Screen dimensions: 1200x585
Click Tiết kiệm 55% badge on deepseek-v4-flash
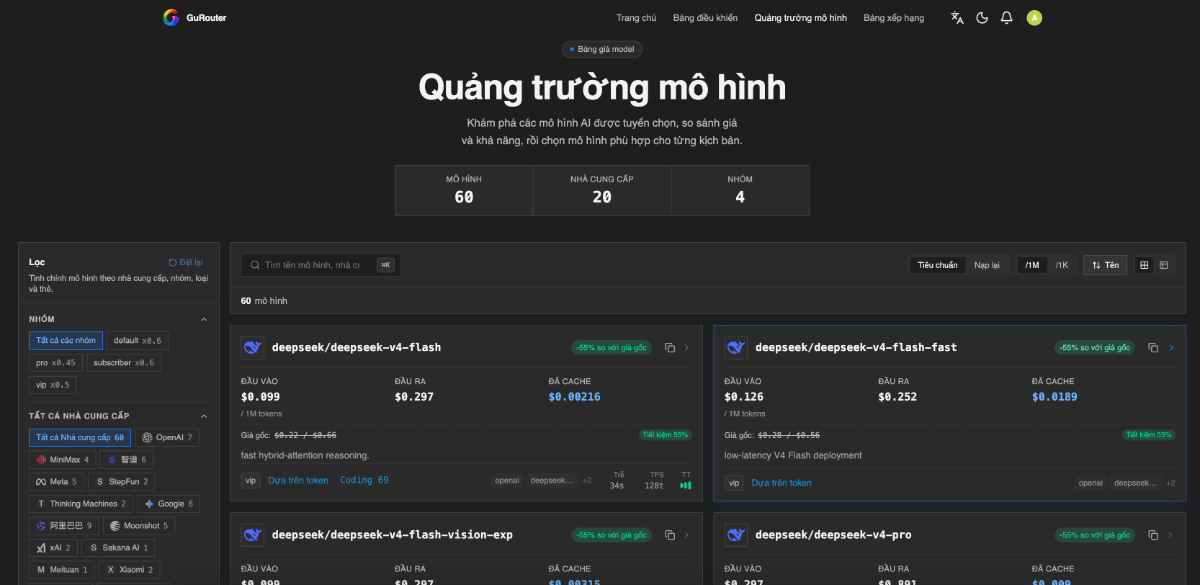665,435
